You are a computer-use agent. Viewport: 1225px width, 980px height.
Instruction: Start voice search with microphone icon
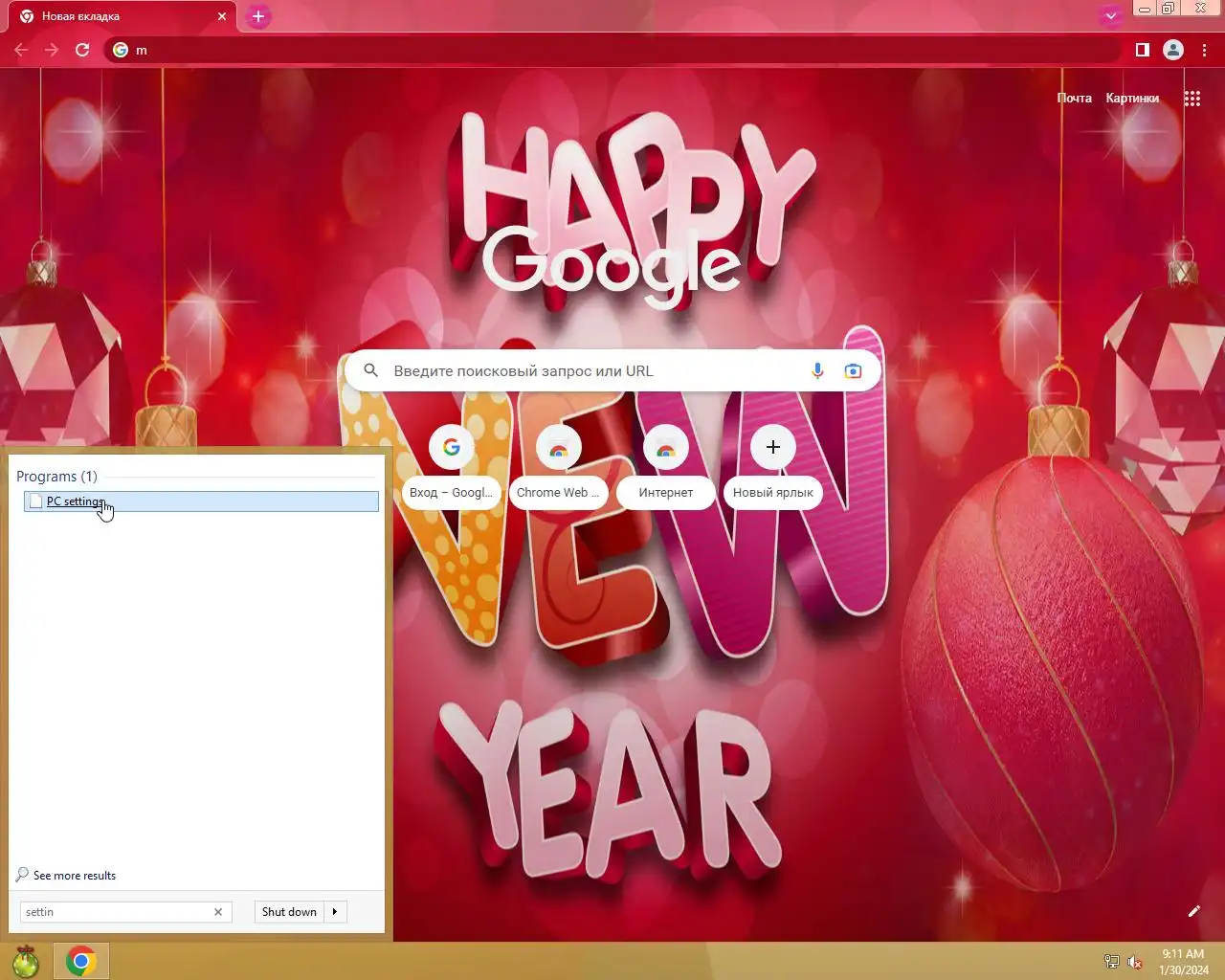pos(817,371)
